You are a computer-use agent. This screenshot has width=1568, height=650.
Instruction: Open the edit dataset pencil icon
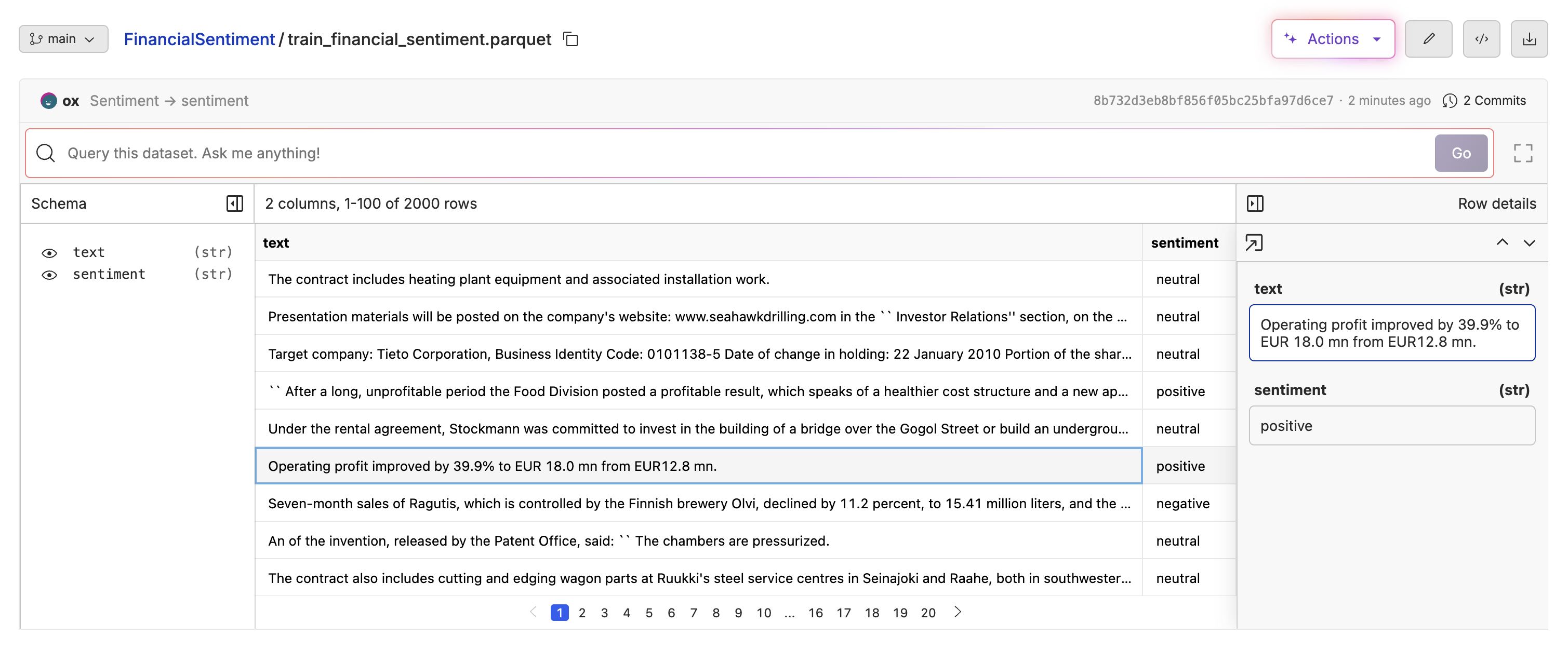point(1429,39)
